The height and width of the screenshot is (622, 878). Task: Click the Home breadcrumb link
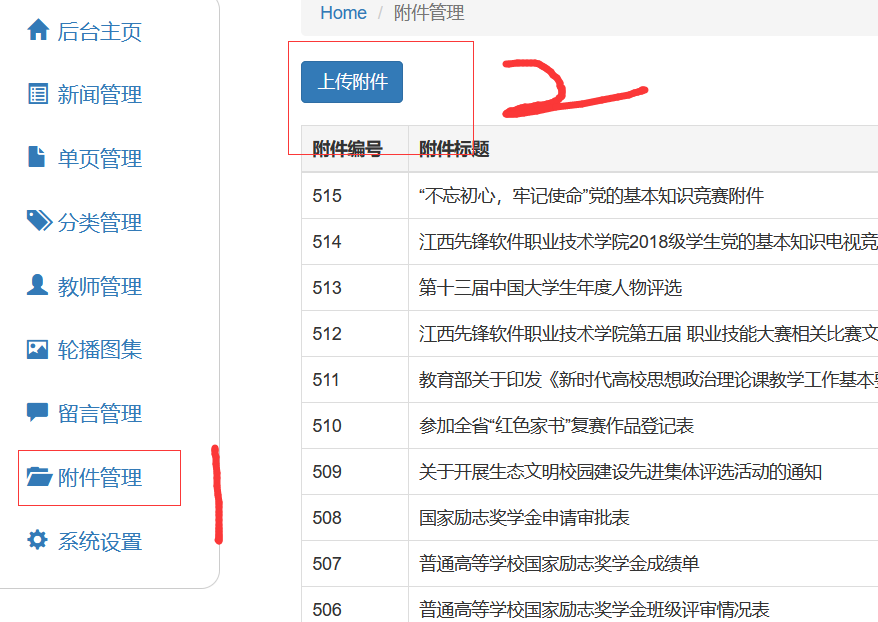pos(343,13)
